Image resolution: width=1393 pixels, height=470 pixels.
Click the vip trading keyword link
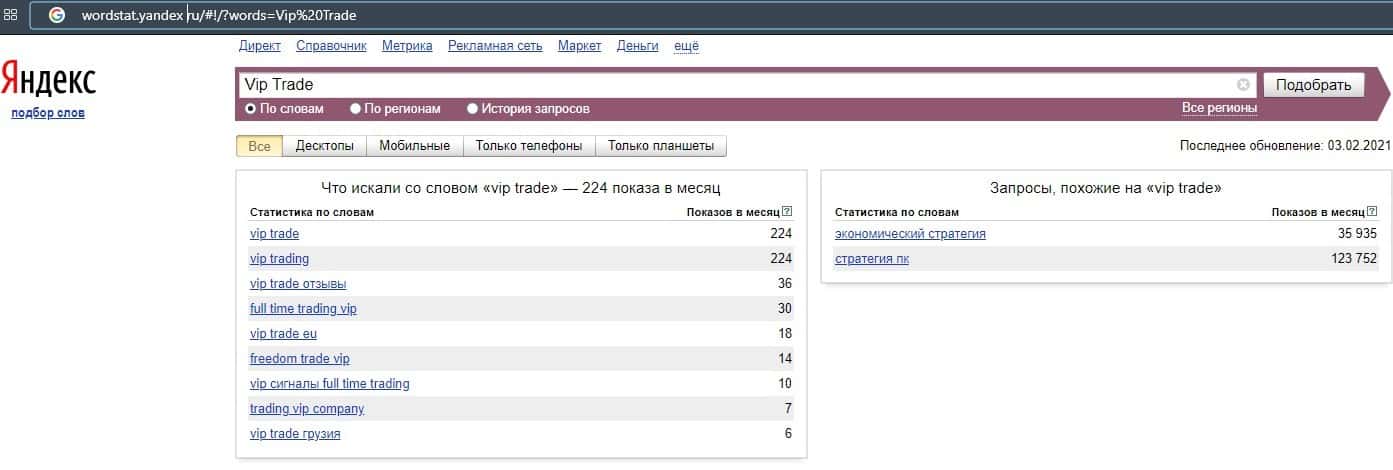[x=279, y=259]
